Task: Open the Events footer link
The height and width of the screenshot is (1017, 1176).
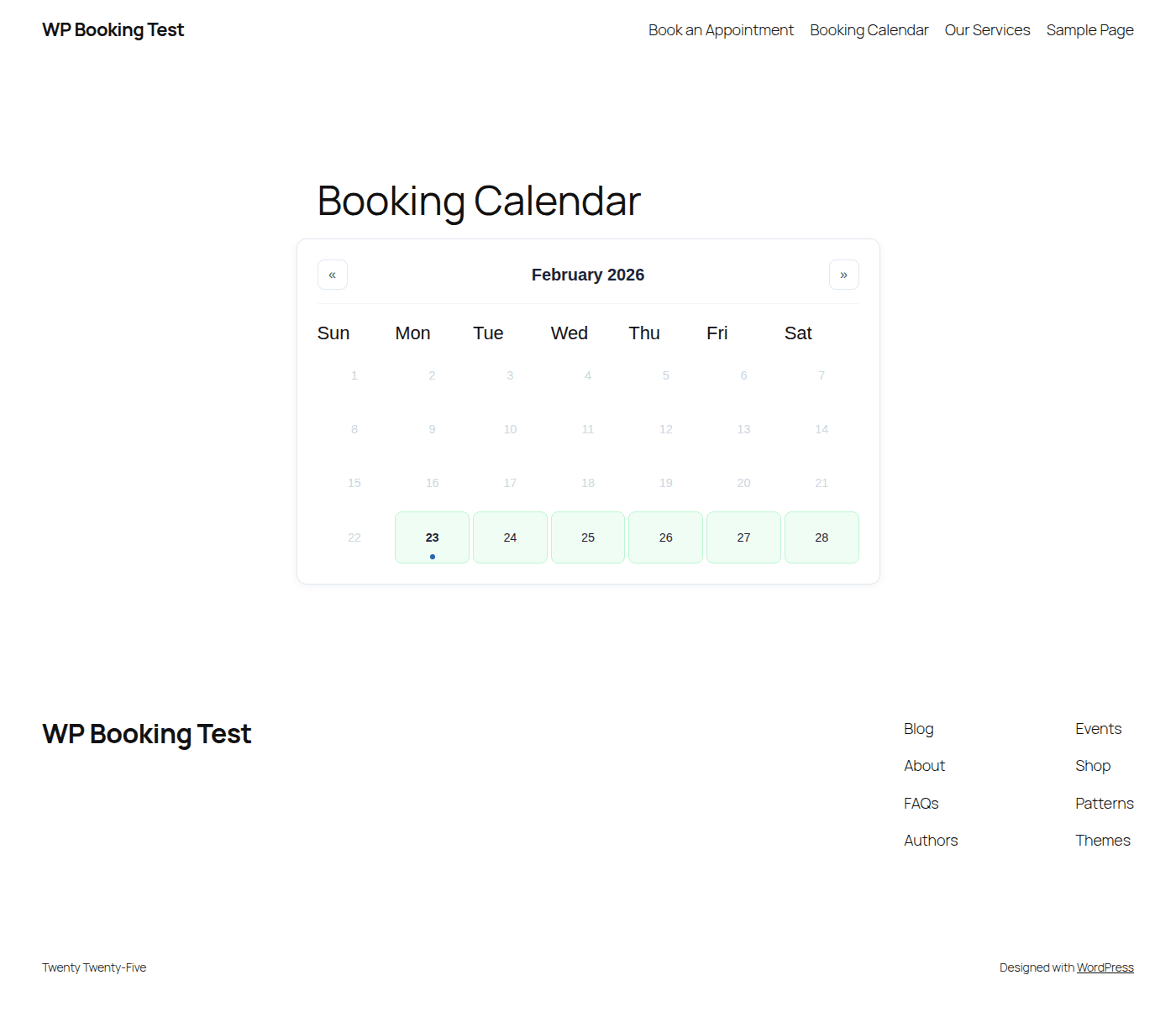Action: click(x=1098, y=729)
